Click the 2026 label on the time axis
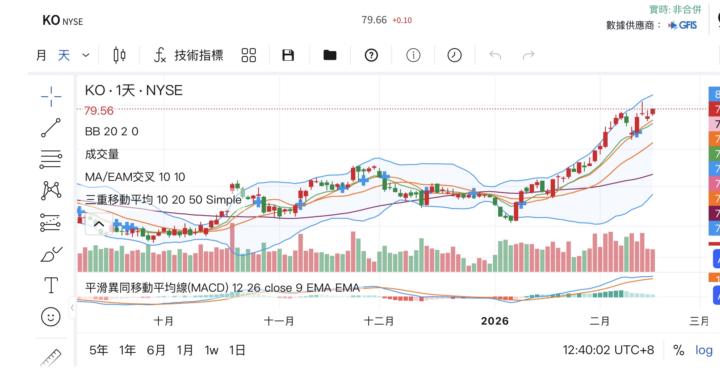The width and height of the screenshot is (720, 385). 495,321
